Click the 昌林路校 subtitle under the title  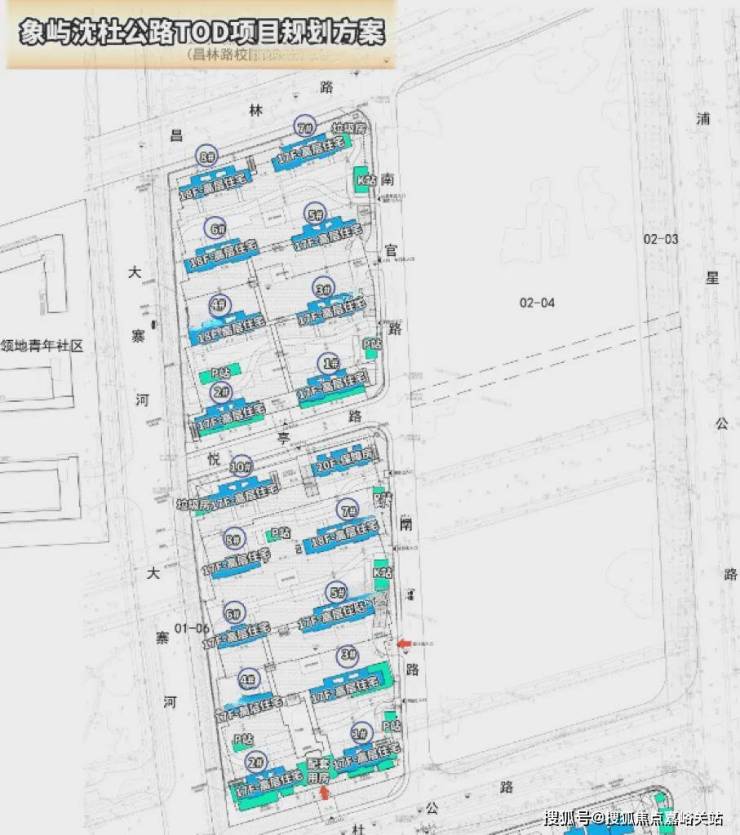tap(221, 54)
